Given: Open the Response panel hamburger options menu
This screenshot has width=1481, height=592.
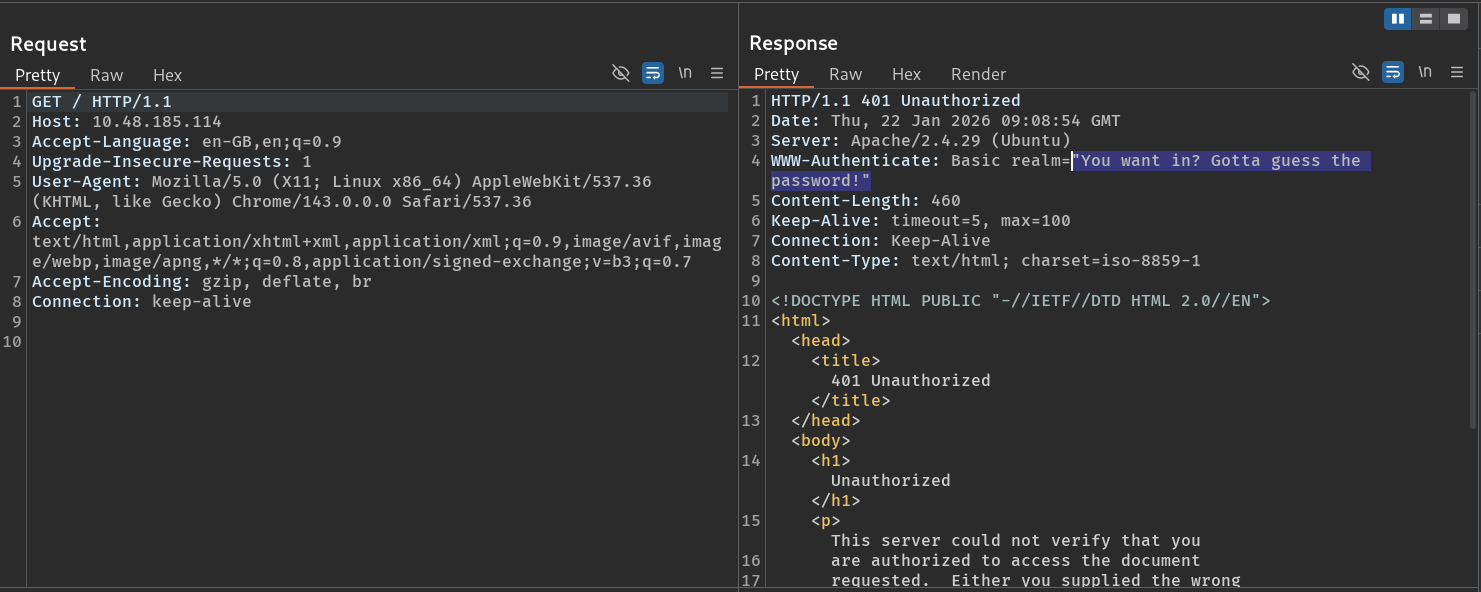Looking at the screenshot, I should (1455, 72).
